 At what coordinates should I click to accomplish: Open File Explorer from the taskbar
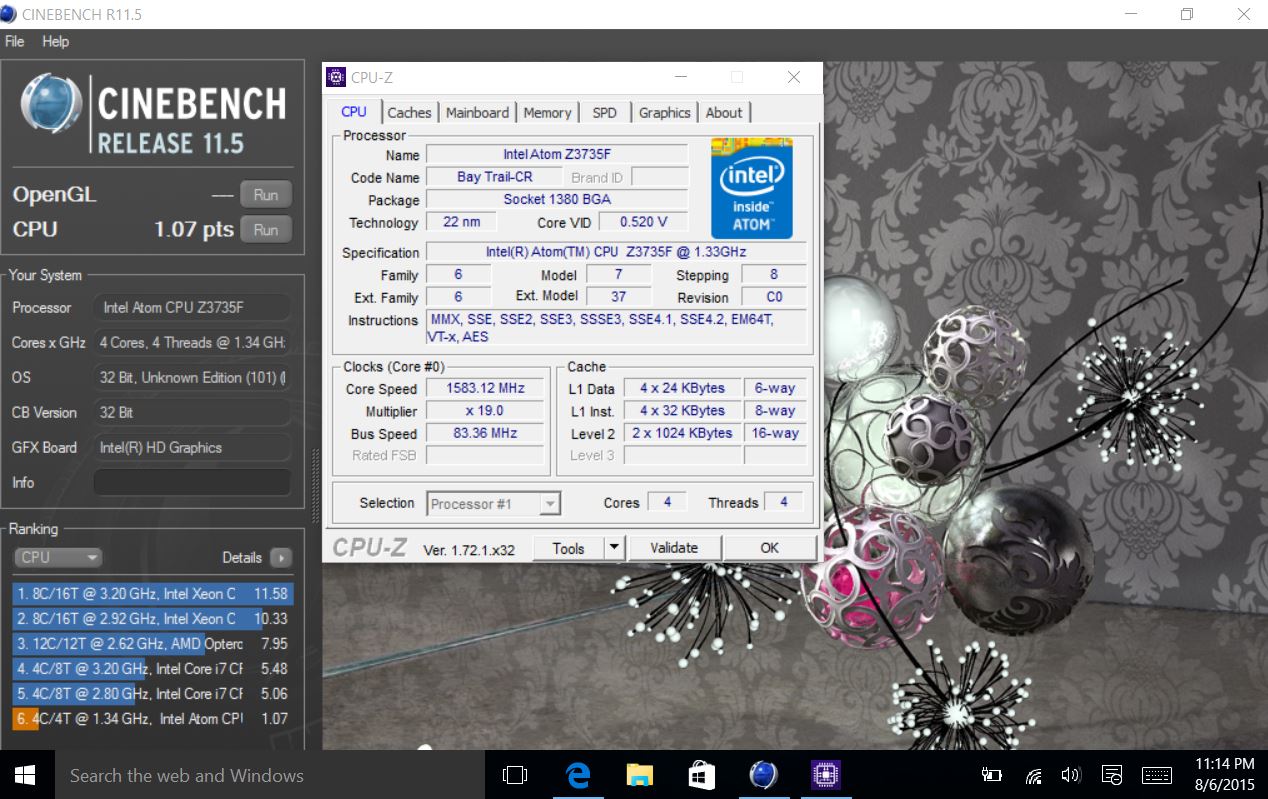pyautogui.click(x=640, y=775)
